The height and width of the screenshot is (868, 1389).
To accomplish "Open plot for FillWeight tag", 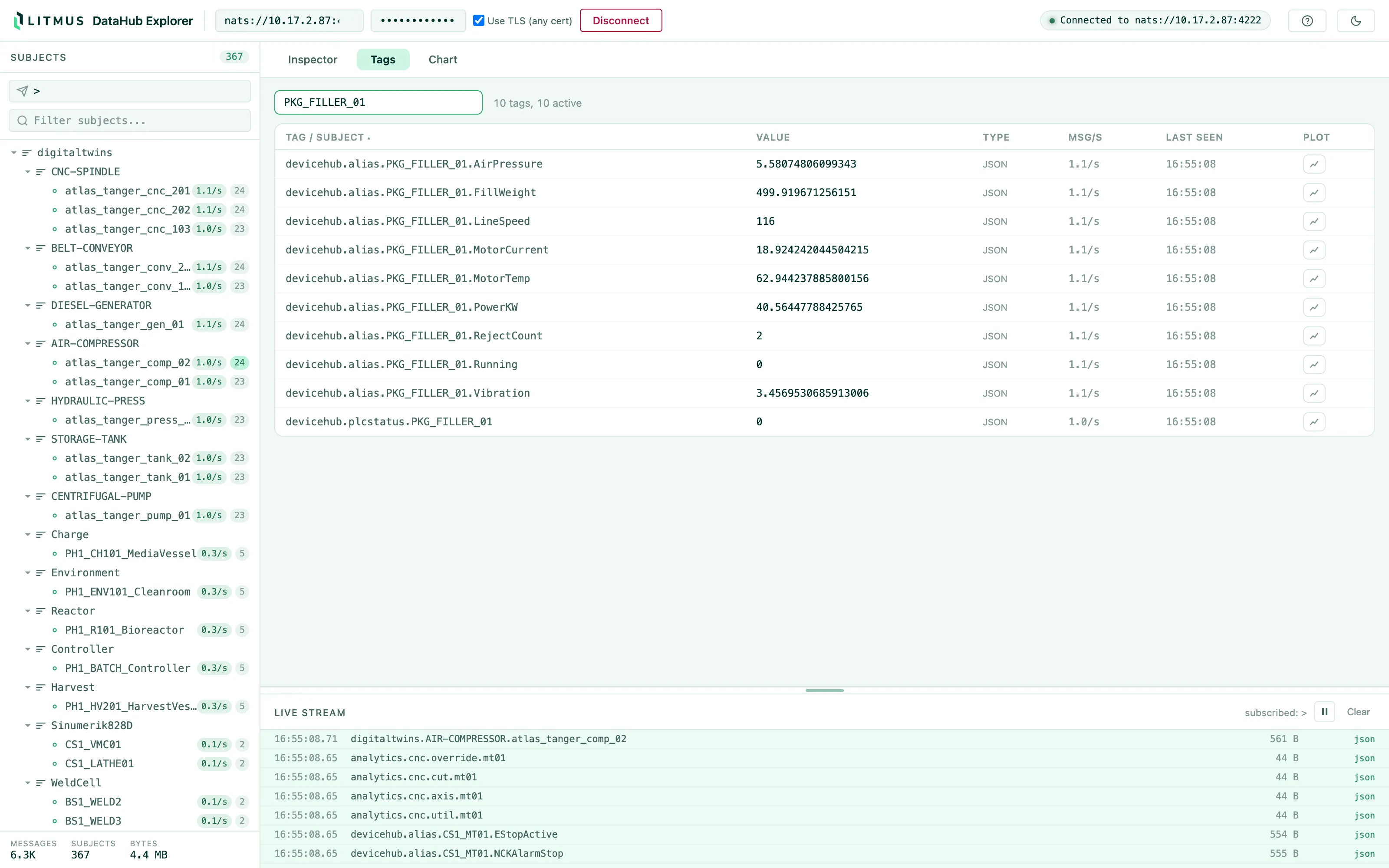I will pyautogui.click(x=1314, y=193).
